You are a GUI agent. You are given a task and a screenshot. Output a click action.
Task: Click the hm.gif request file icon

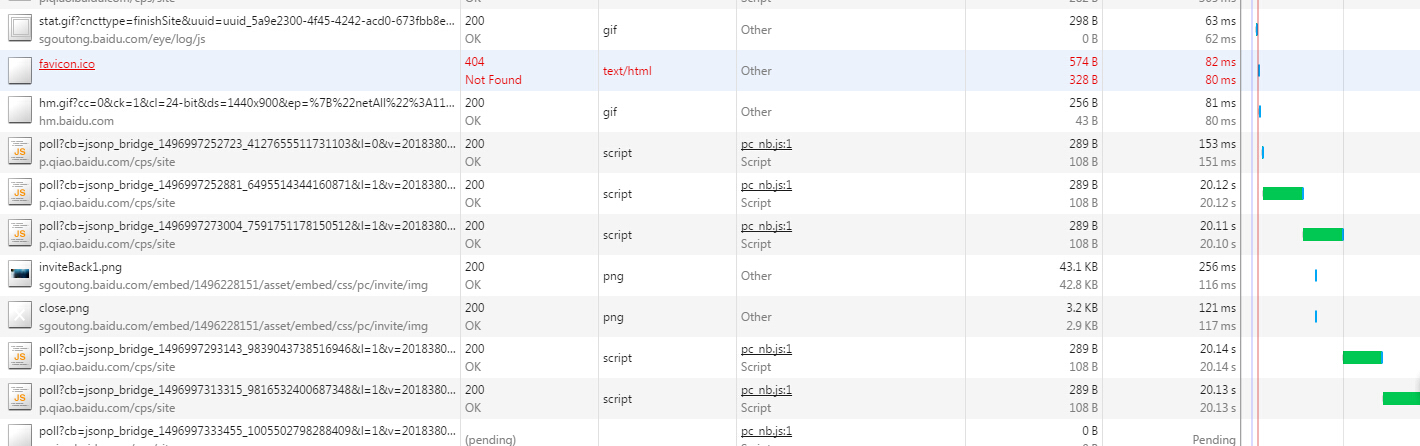20,111
